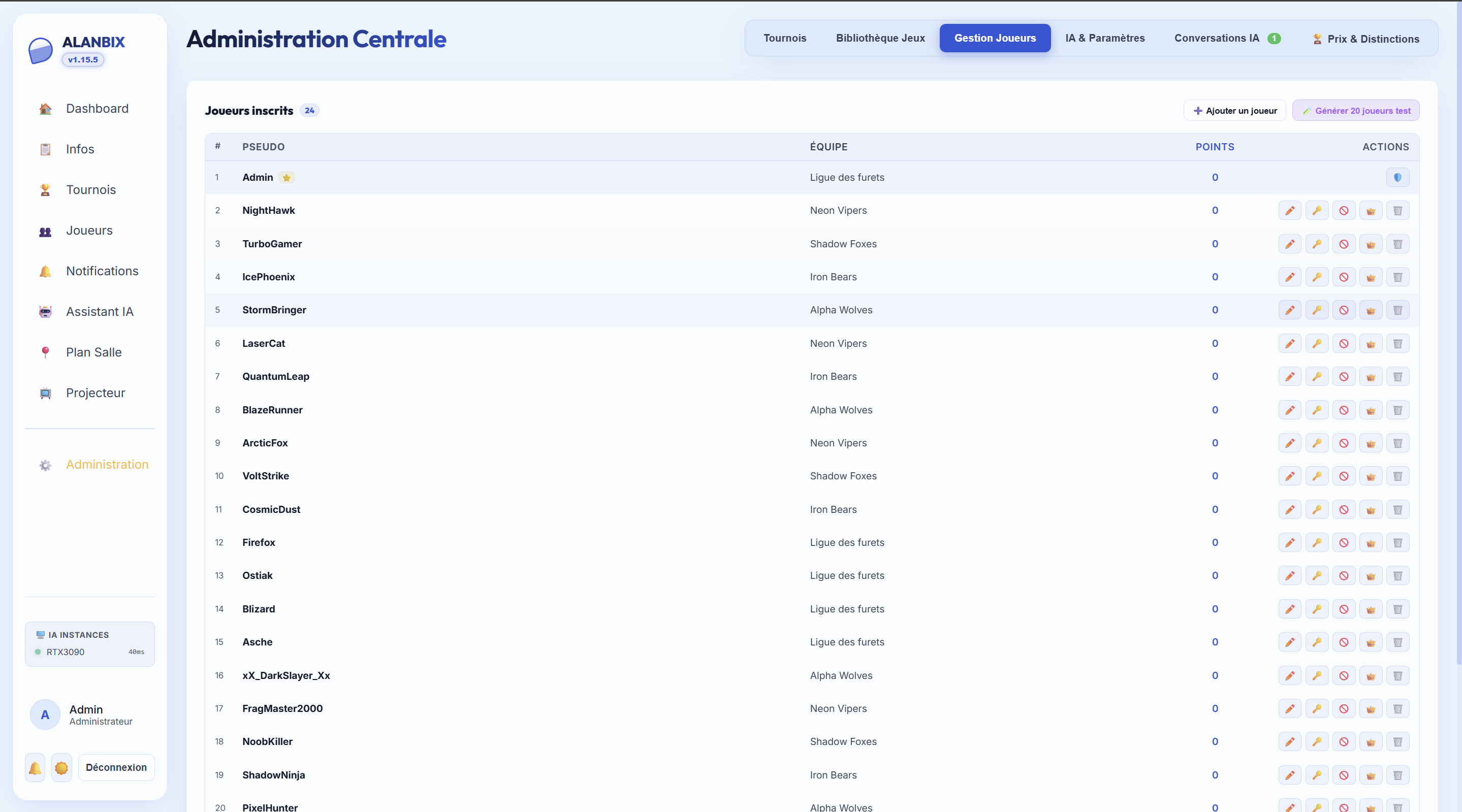
Task: Click trash icon in NightHawk row
Action: pyautogui.click(x=1397, y=211)
